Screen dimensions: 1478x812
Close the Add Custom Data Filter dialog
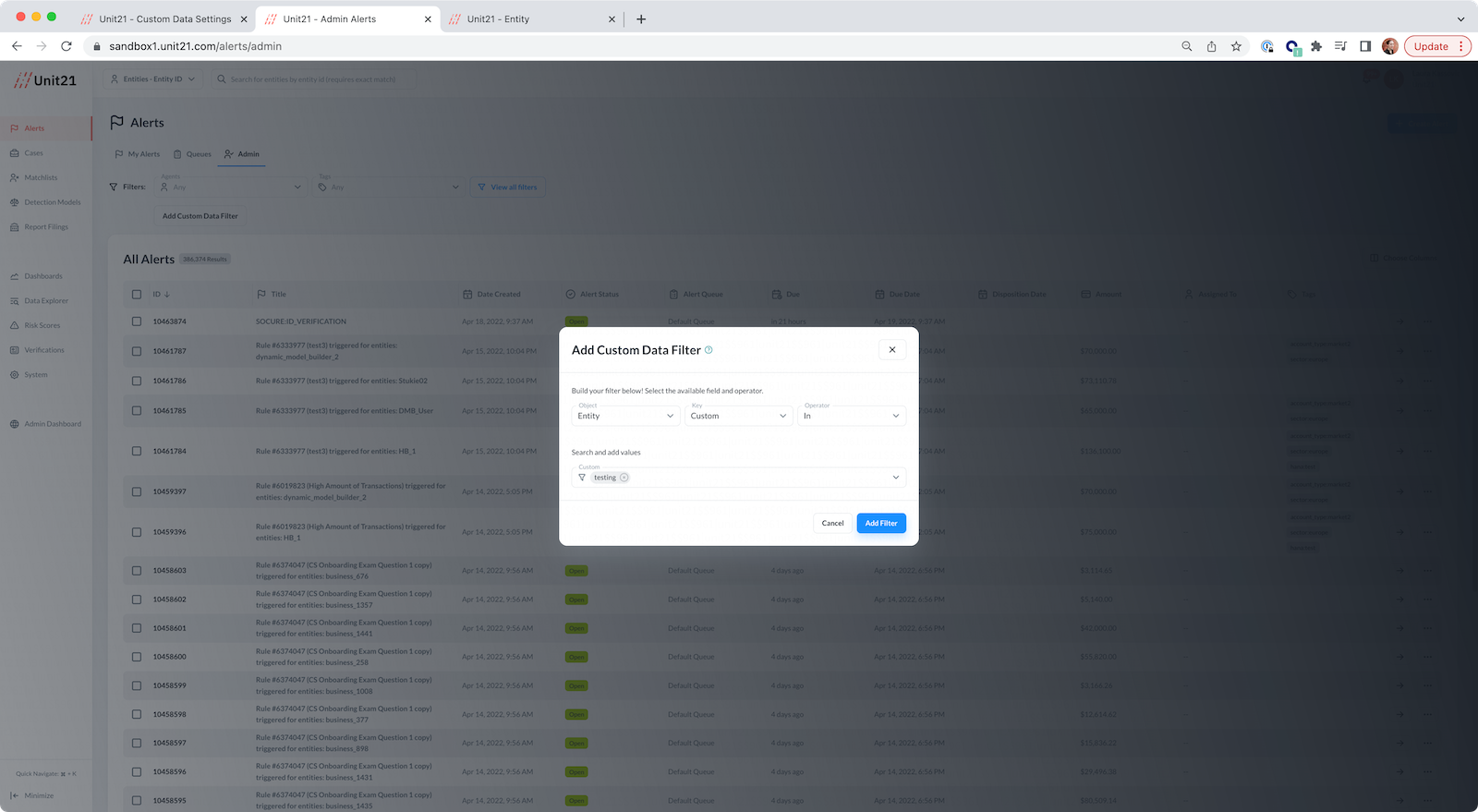892,350
